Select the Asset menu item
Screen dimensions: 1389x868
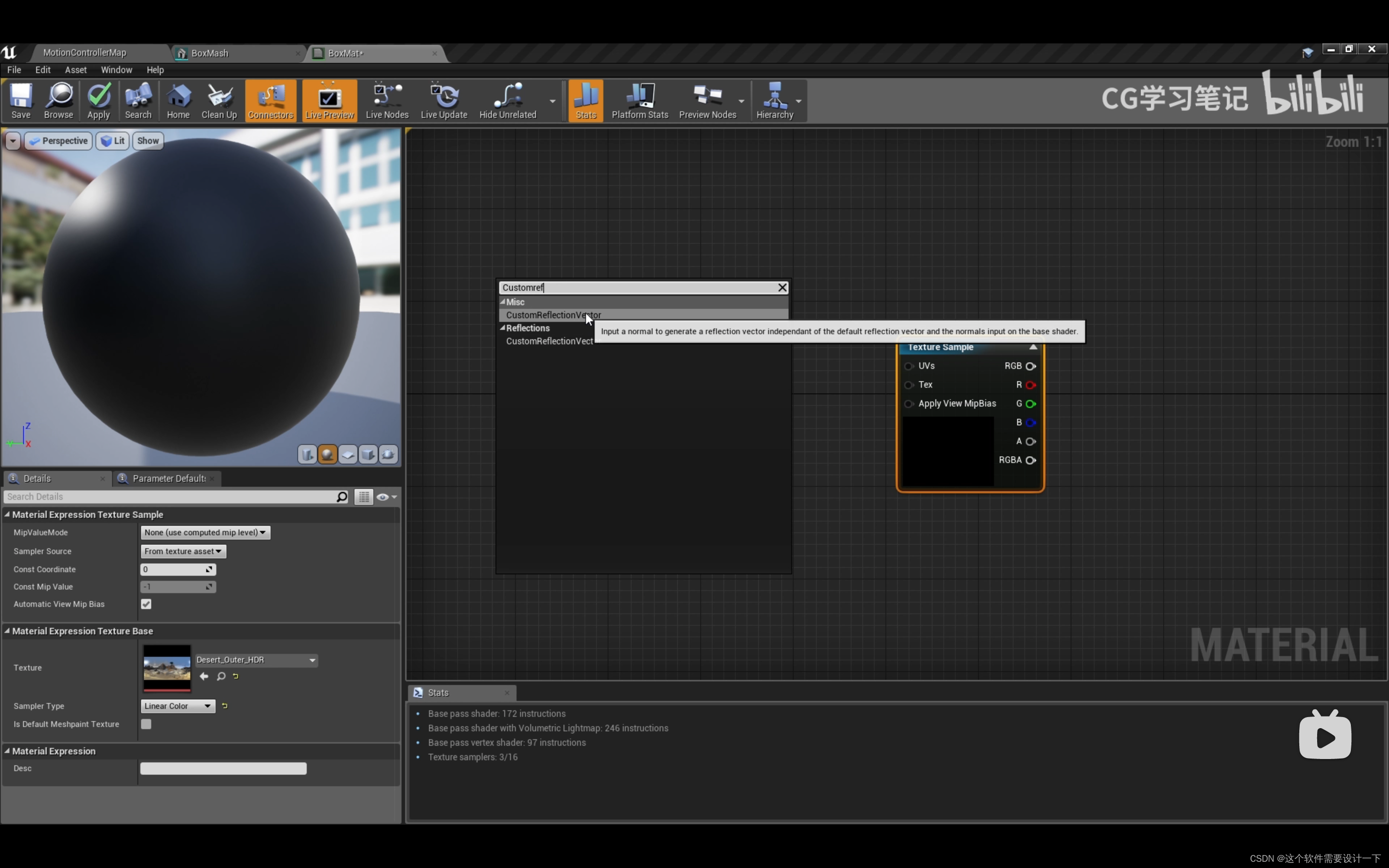tap(75, 70)
